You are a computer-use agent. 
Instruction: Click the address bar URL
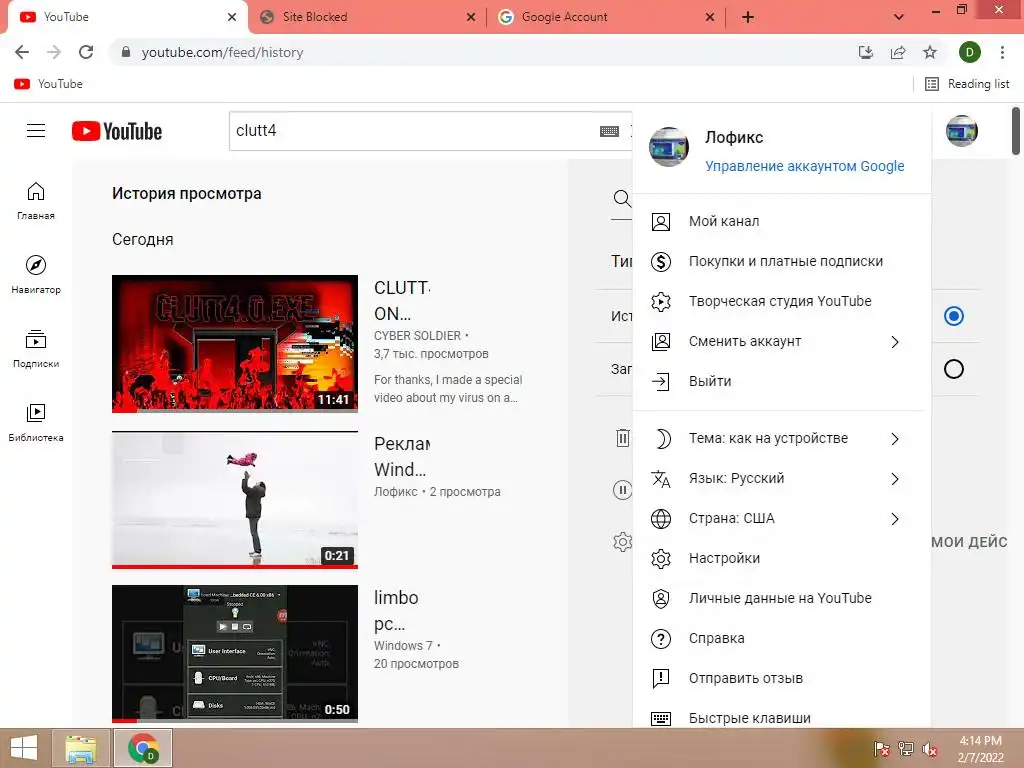pos(222,52)
